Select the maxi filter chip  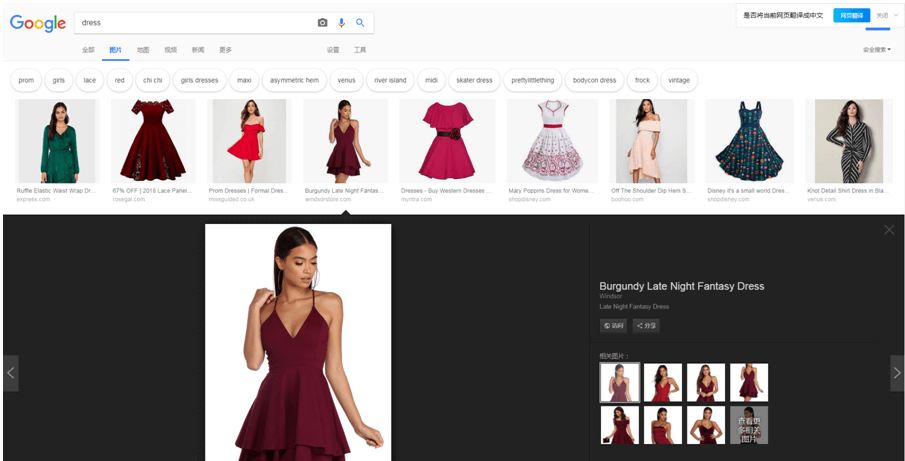point(244,80)
